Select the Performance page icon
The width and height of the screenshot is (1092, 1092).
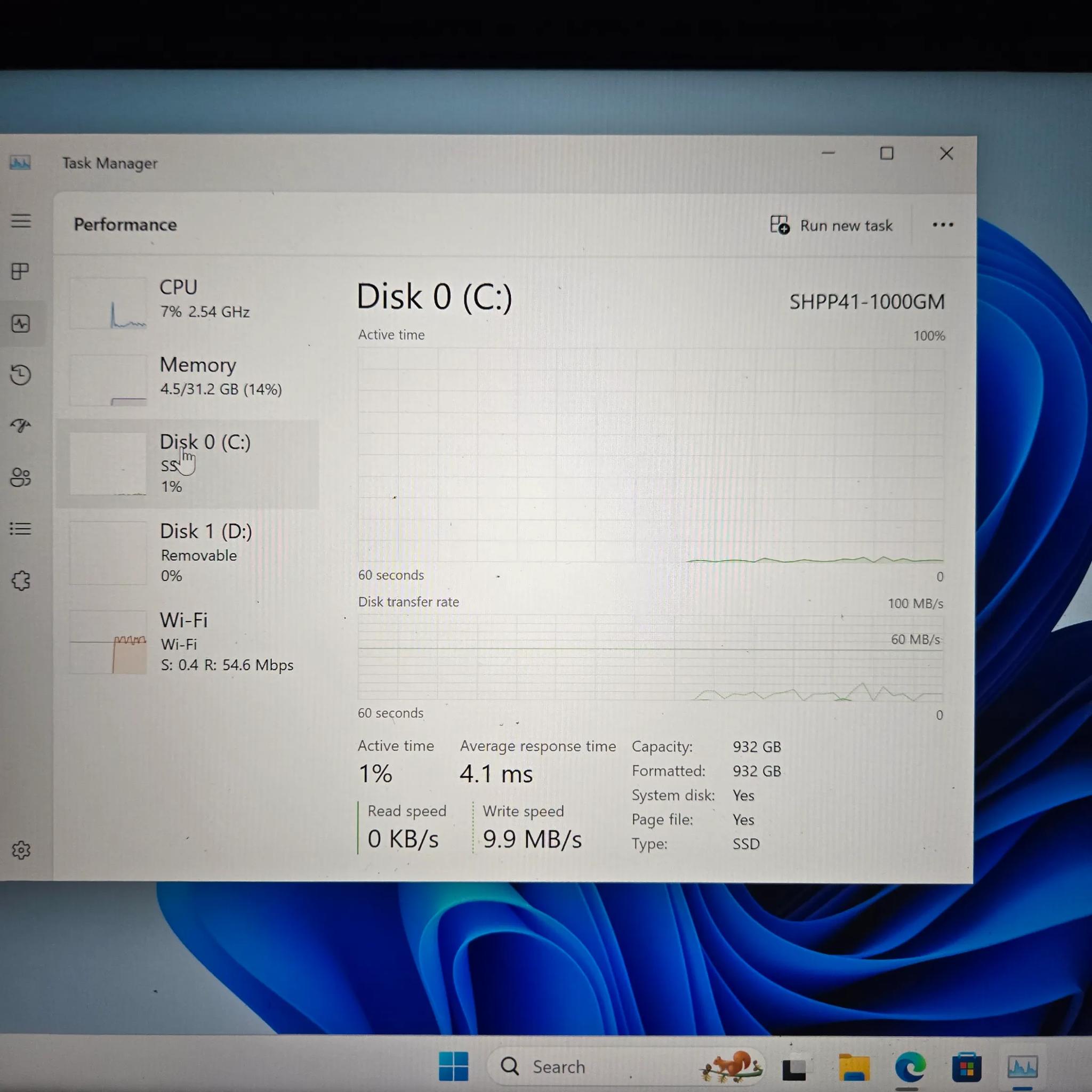[21, 324]
